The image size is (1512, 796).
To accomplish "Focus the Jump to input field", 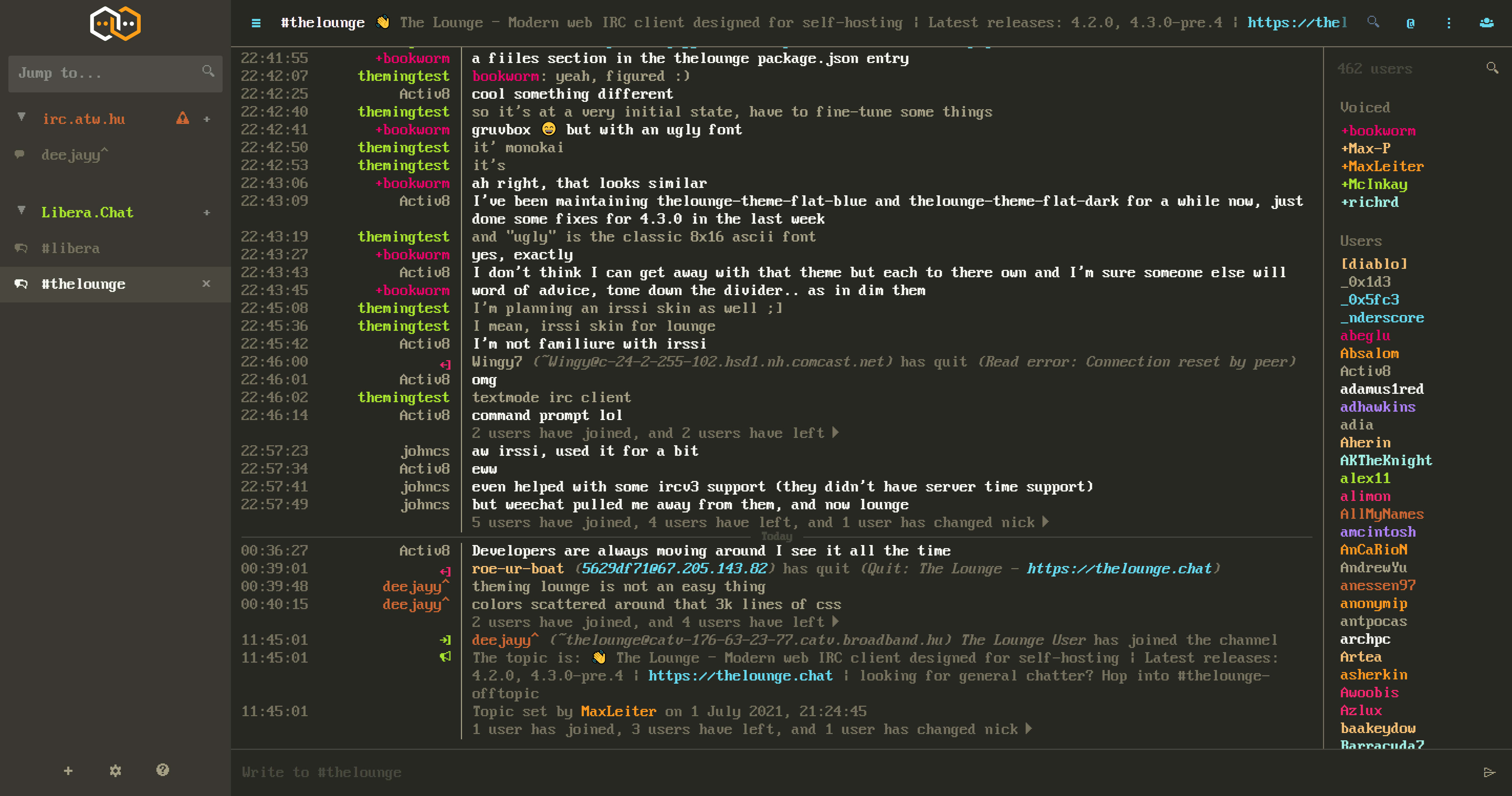I will click(115, 74).
